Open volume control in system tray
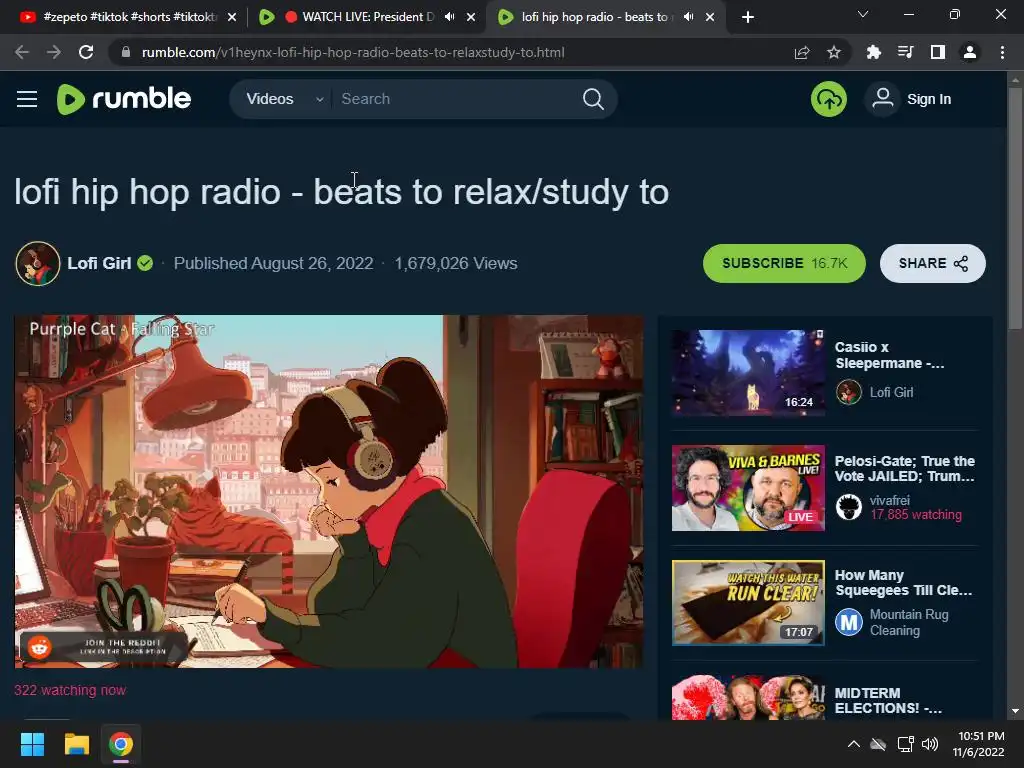Image resolution: width=1024 pixels, height=768 pixels. [930, 744]
